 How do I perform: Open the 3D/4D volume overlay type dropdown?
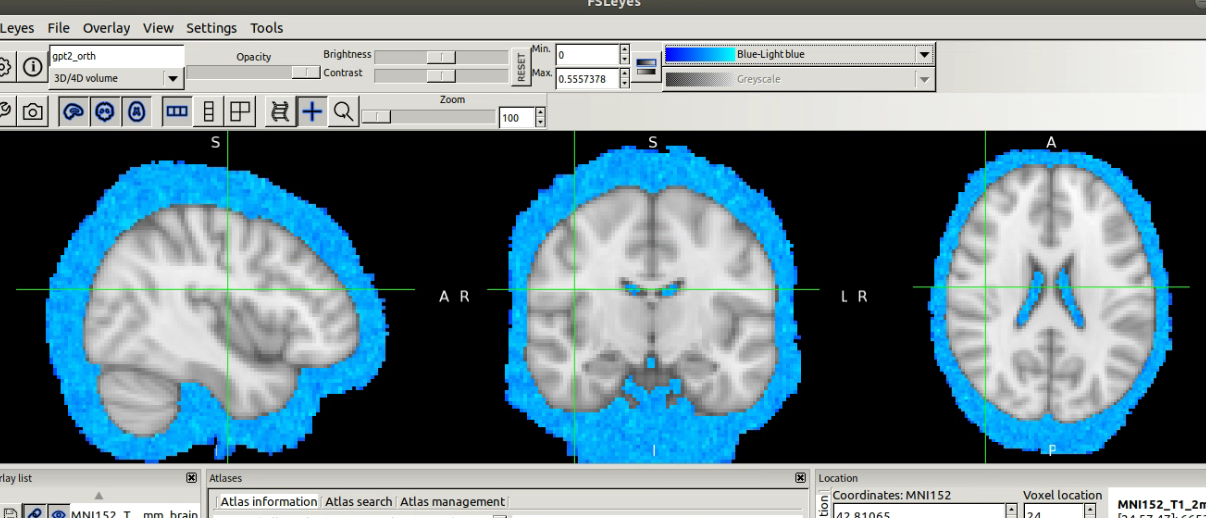172,78
